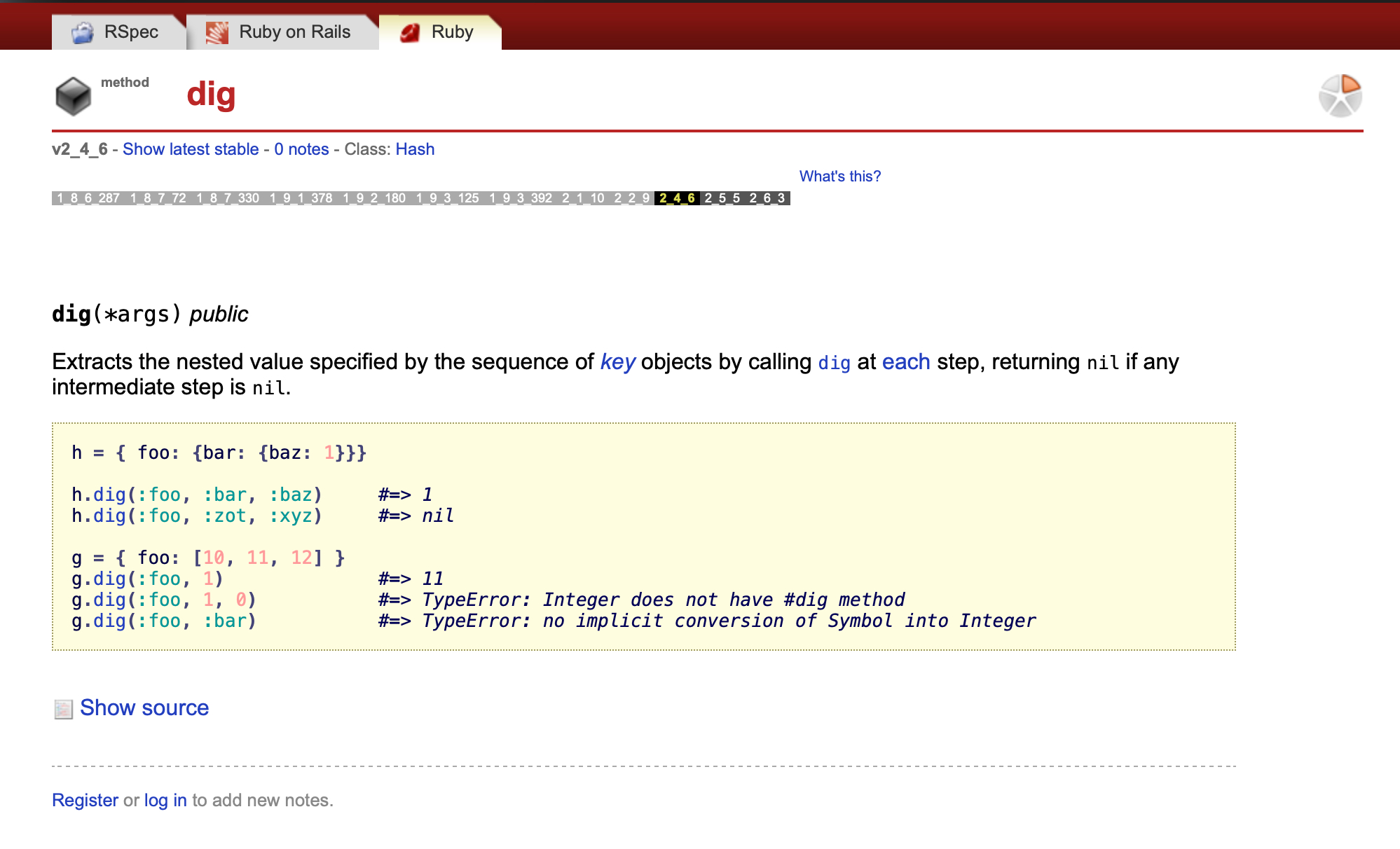Image resolution: width=1400 pixels, height=849 pixels.
Task: Click the red Ruby gem icon
Action: 409,32
